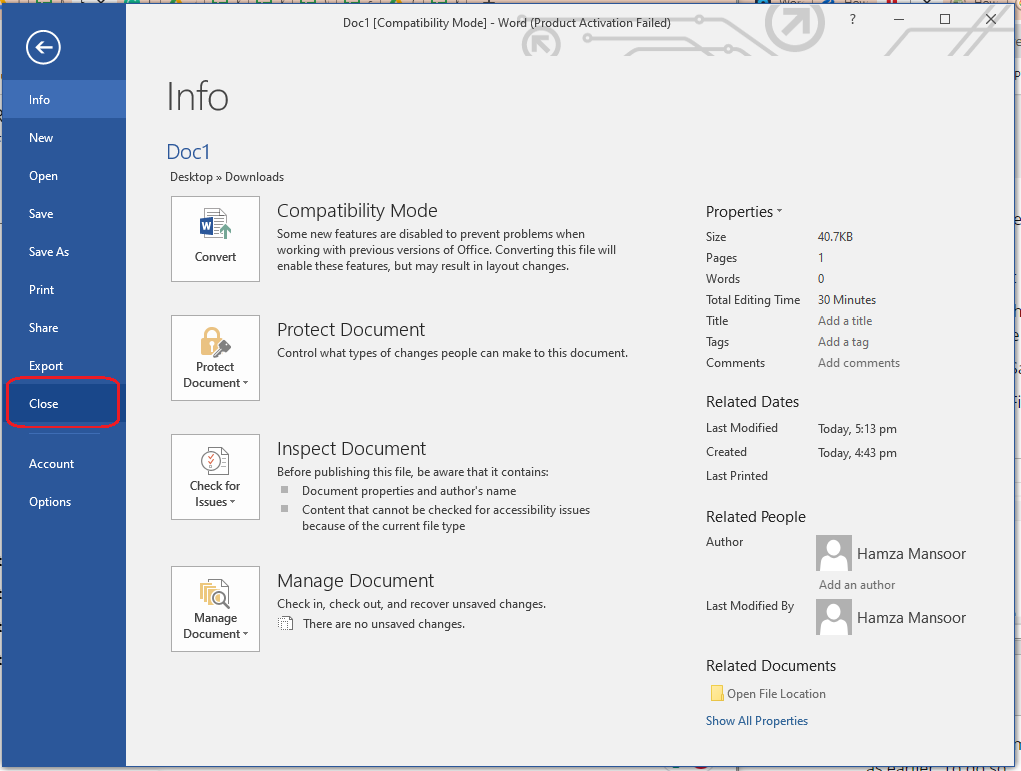
Task: Open the Check for Issues dropdown button
Action: (216, 477)
